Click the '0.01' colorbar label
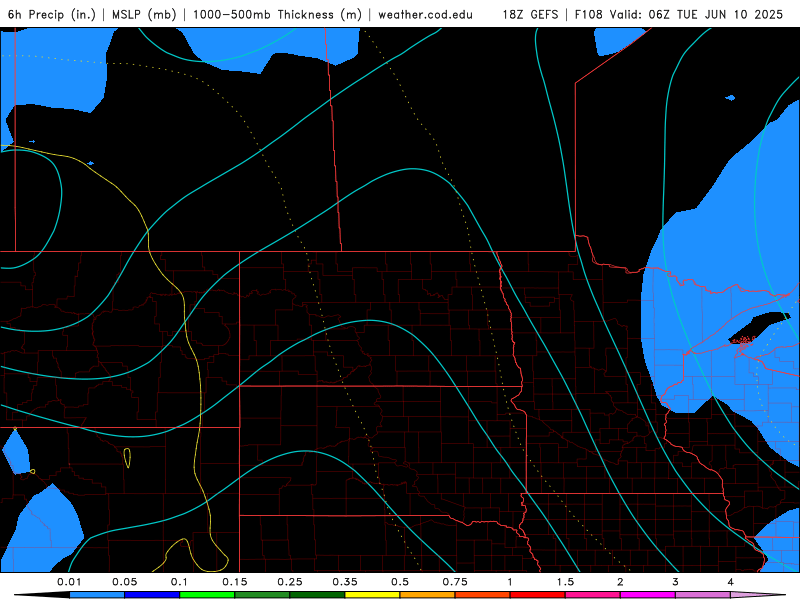800x600 pixels. click(x=69, y=582)
